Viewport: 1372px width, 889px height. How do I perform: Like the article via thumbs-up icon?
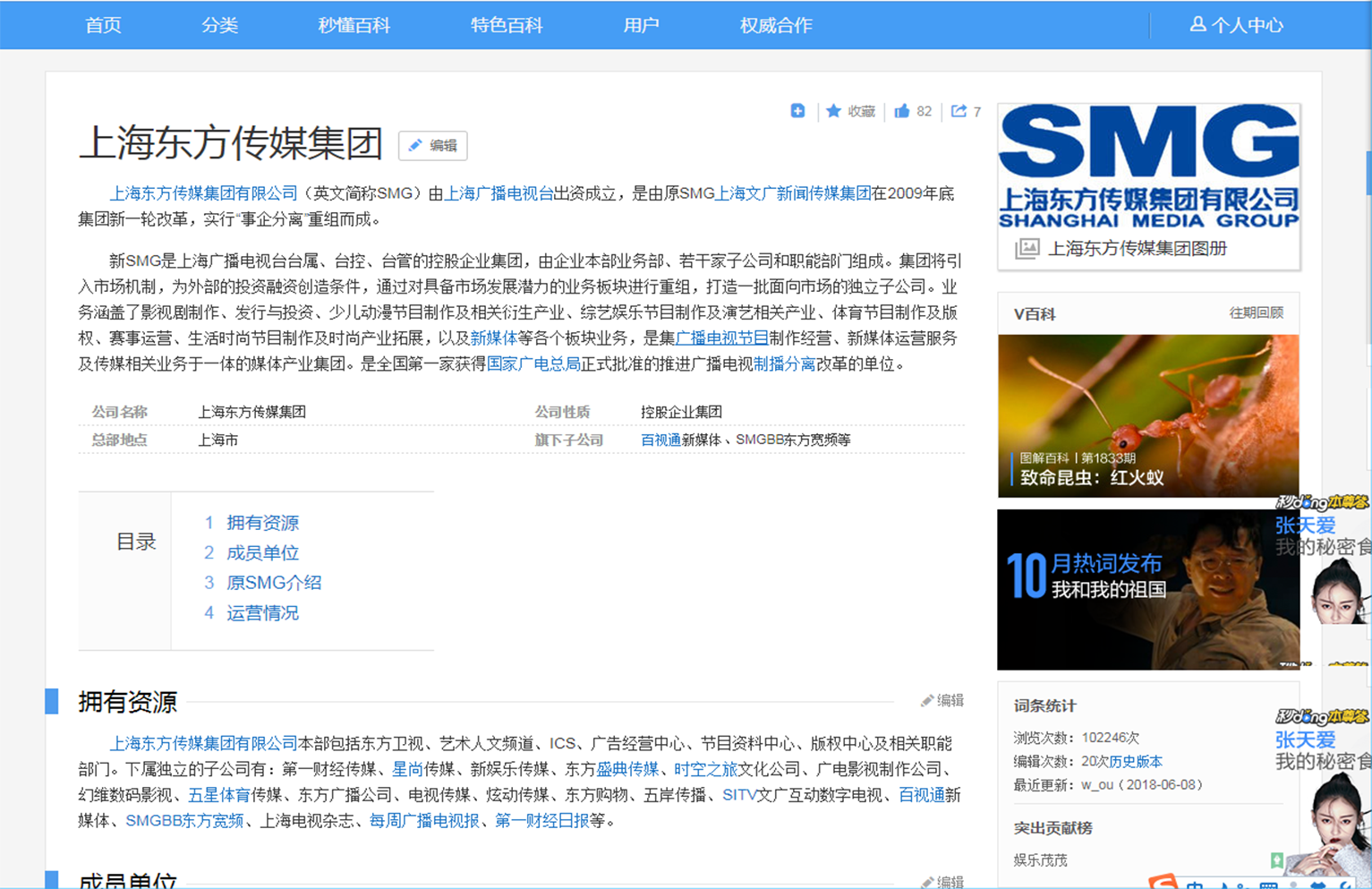901,111
